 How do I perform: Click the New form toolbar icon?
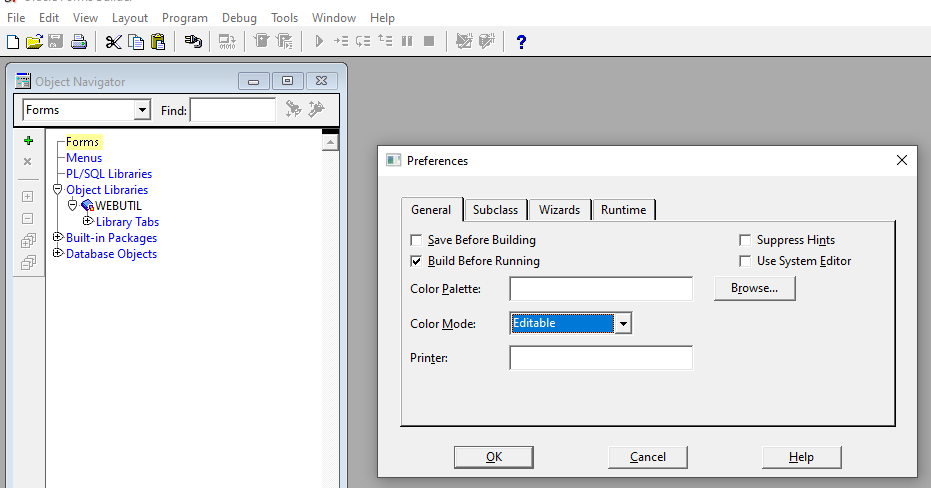click(12, 42)
